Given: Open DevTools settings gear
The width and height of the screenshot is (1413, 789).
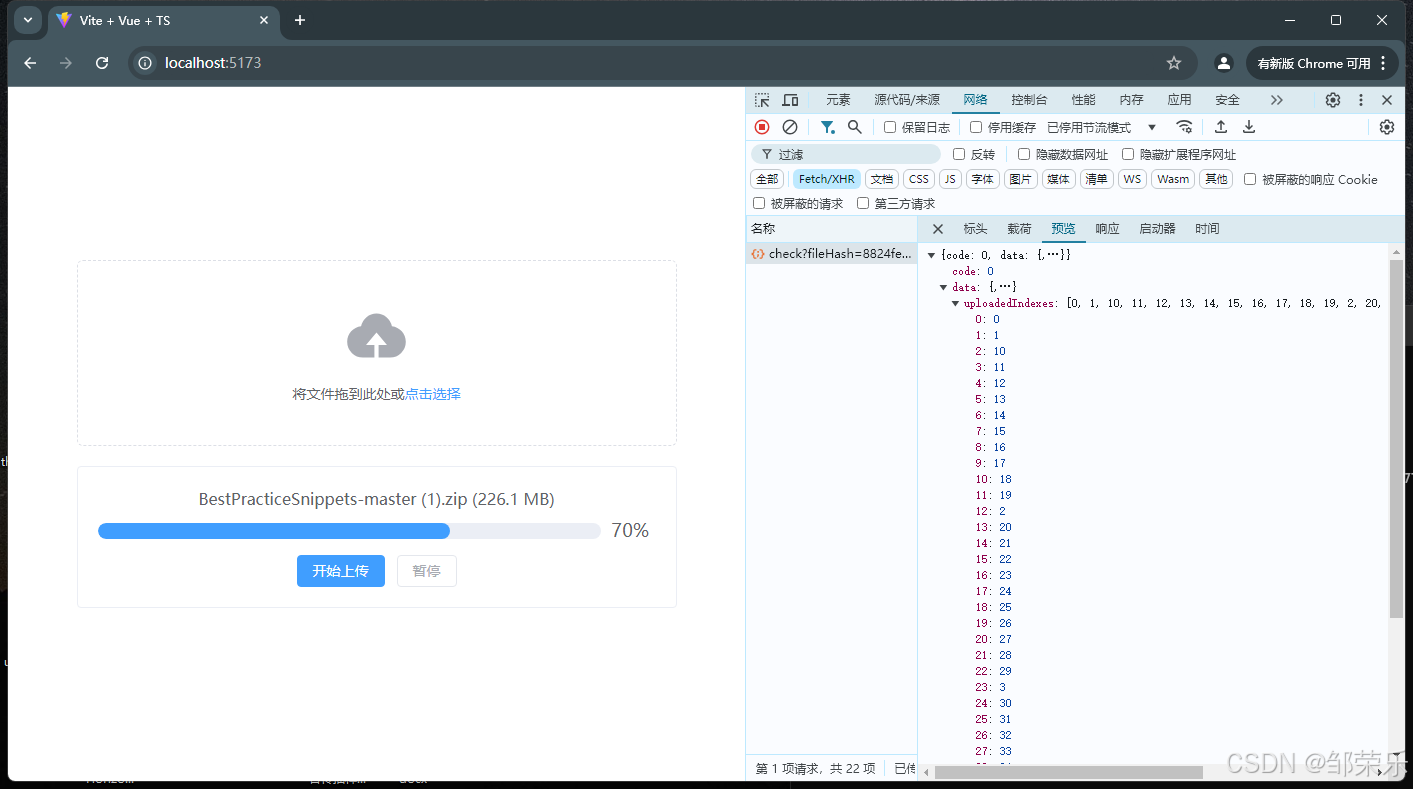Looking at the screenshot, I should coord(1333,100).
